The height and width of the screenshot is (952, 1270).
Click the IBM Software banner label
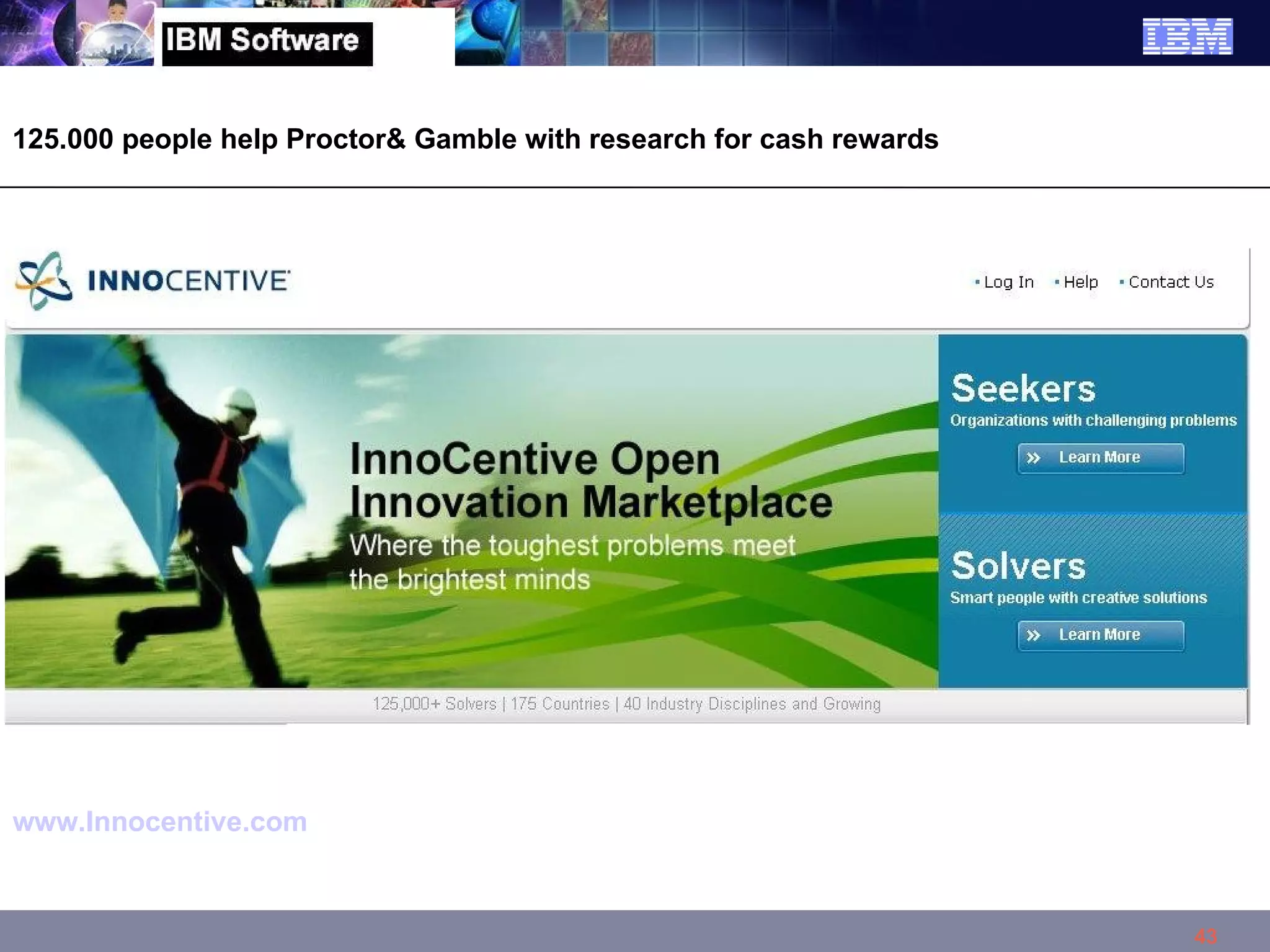[x=267, y=43]
